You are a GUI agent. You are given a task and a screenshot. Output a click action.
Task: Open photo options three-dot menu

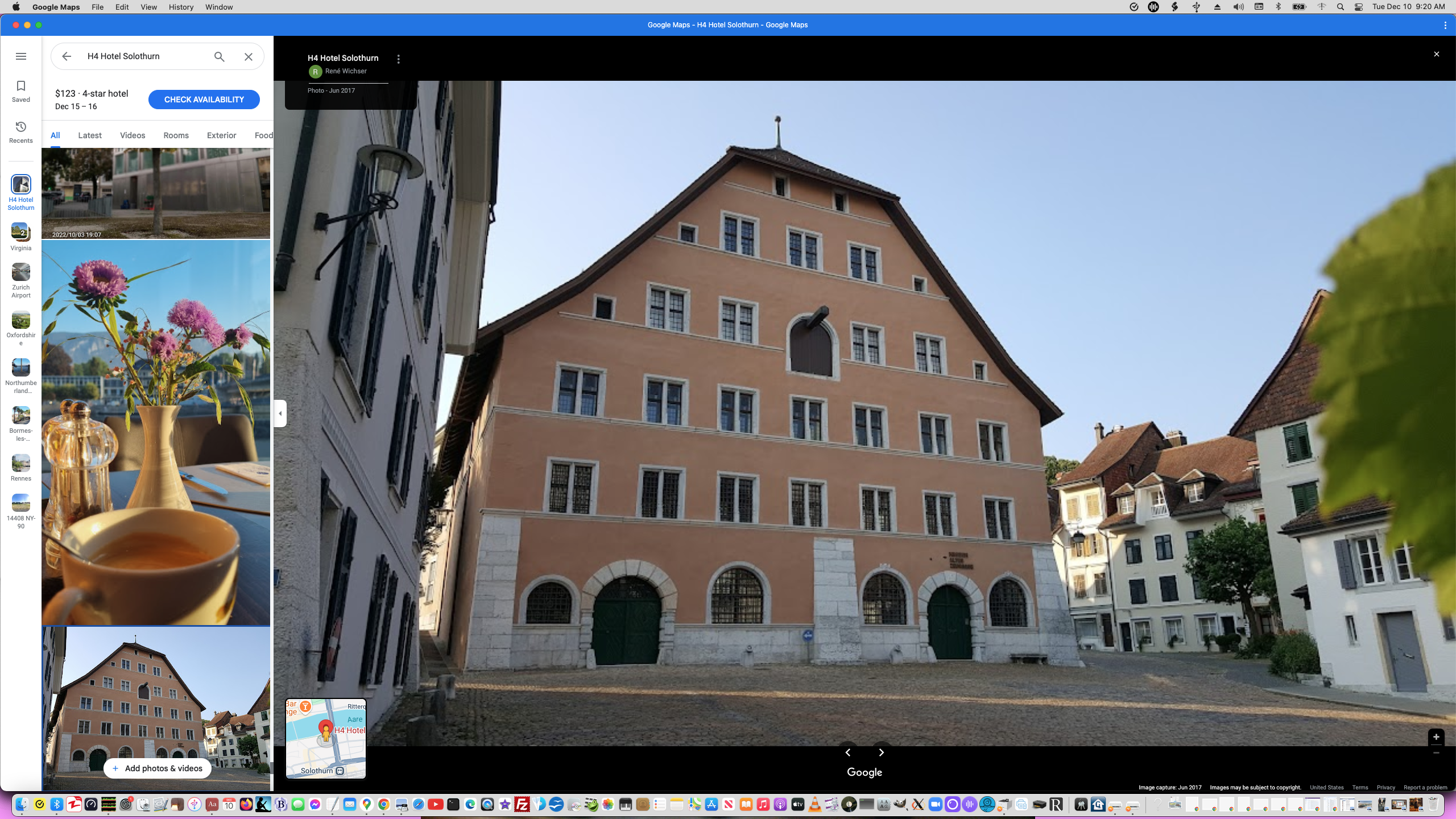click(x=398, y=59)
